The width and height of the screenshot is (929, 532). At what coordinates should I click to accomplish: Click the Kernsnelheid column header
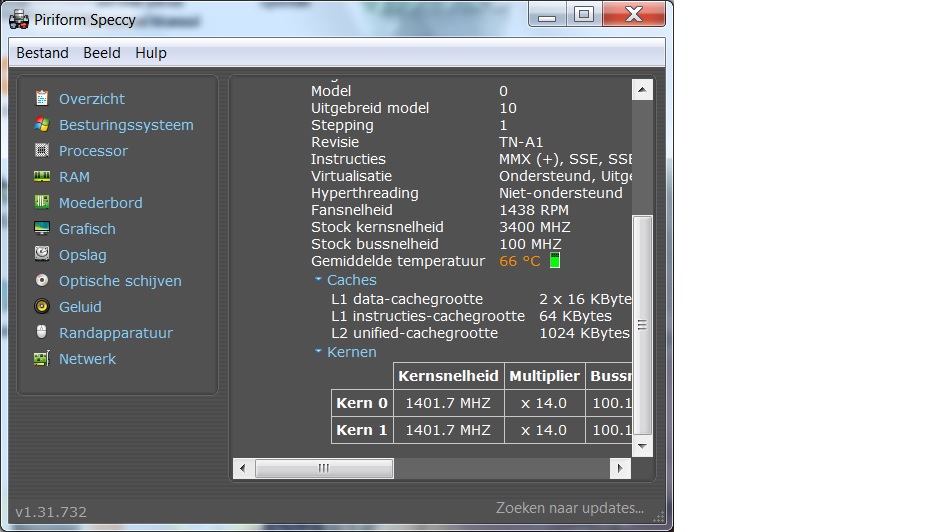coord(449,376)
